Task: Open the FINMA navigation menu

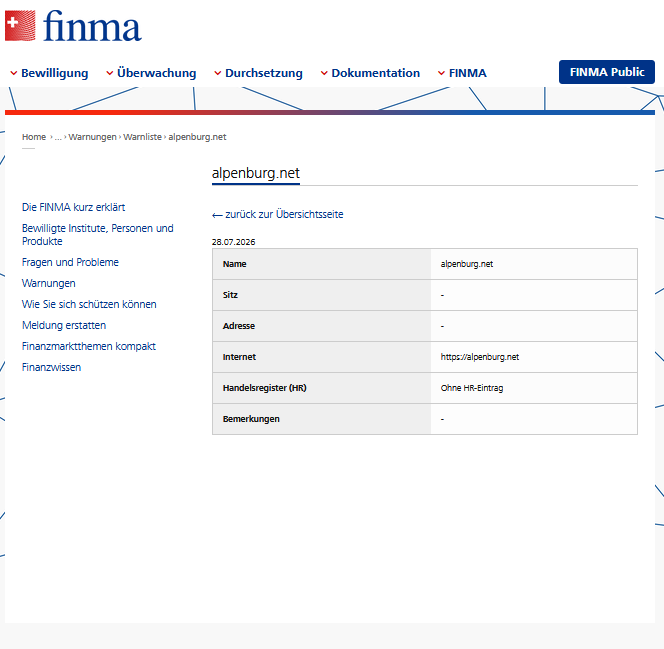Action: [x=468, y=73]
